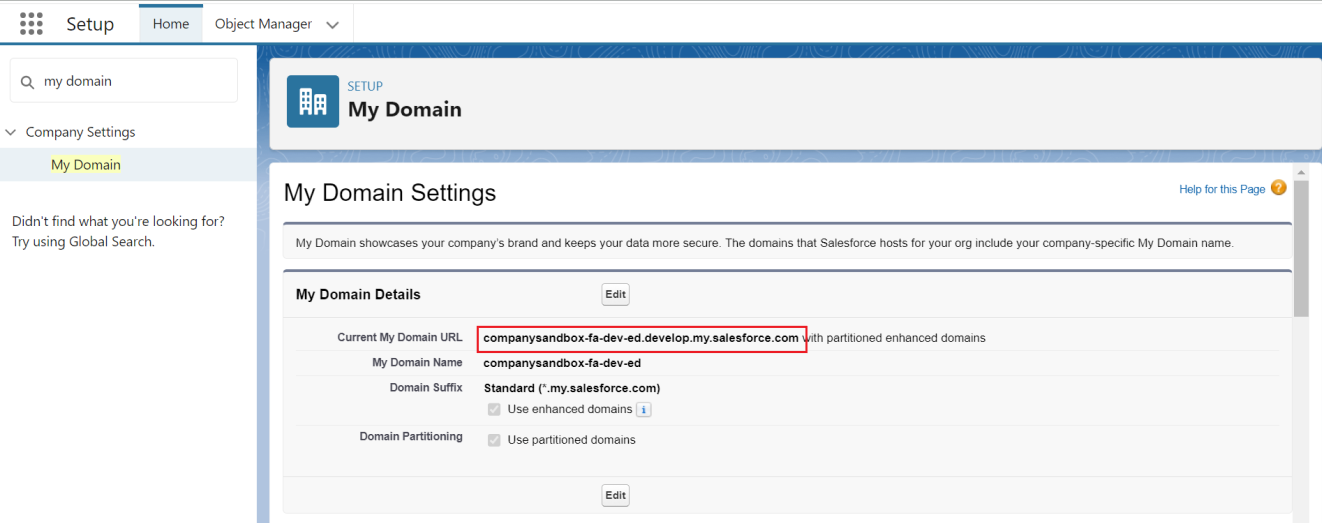Image resolution: width=1322 pixels, height=523 pixels.
Task: Click the enhanced domains info icon
Action: [x=644, y=409]
